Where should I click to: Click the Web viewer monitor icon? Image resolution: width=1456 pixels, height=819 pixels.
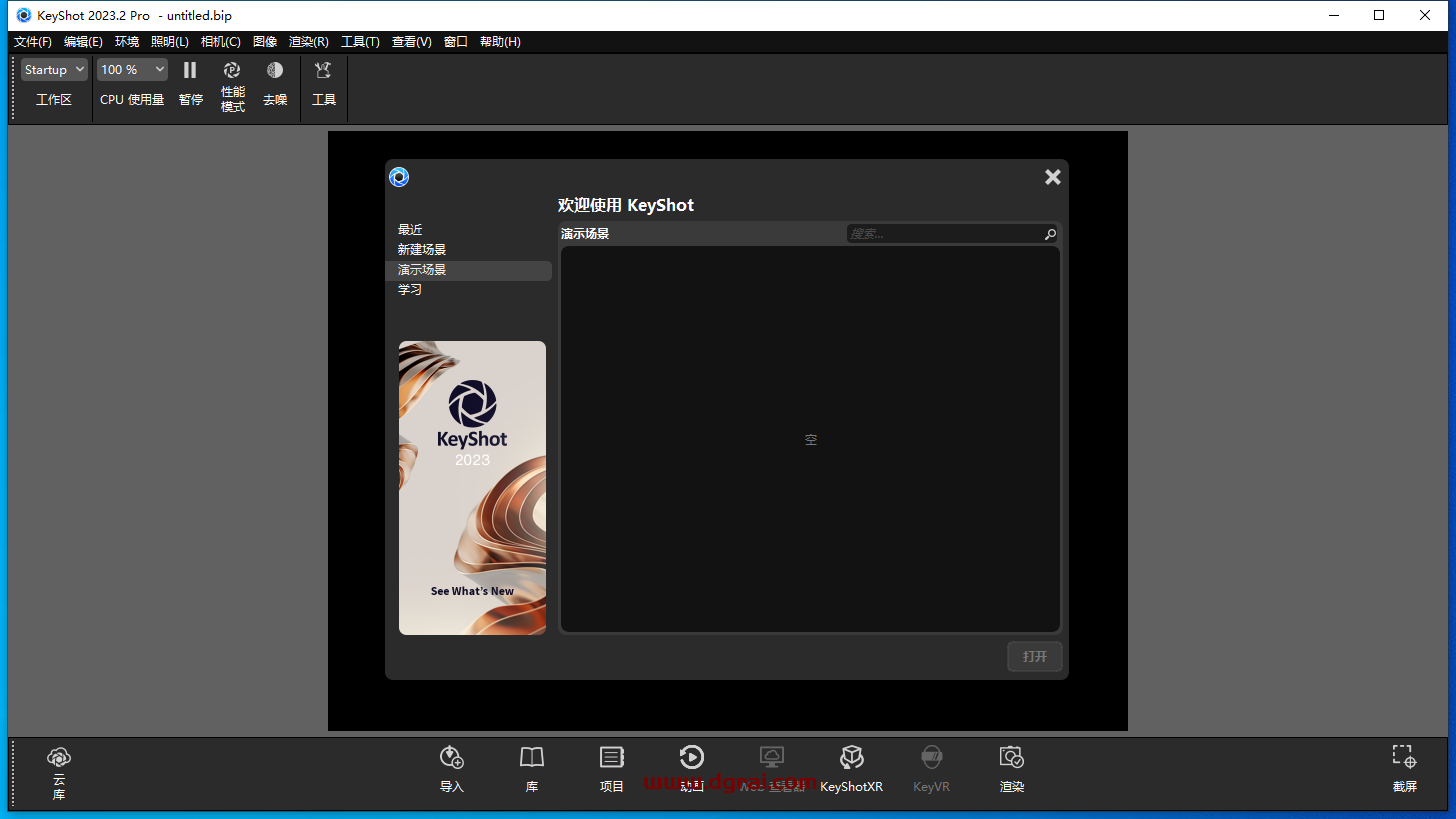[x=771, y=757]
